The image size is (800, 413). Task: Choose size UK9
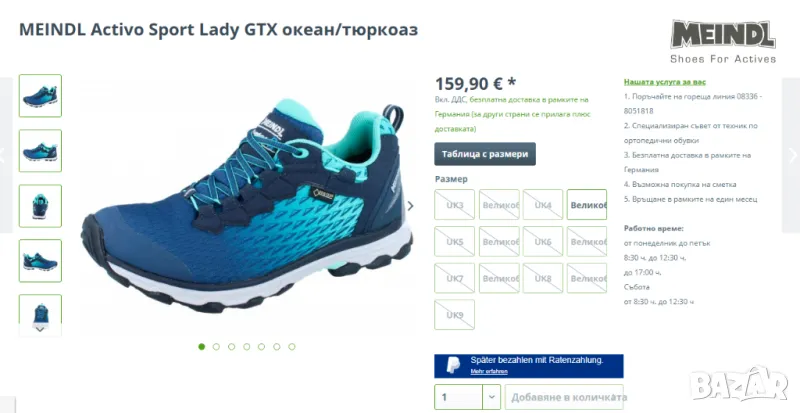[x=455, y=314]
